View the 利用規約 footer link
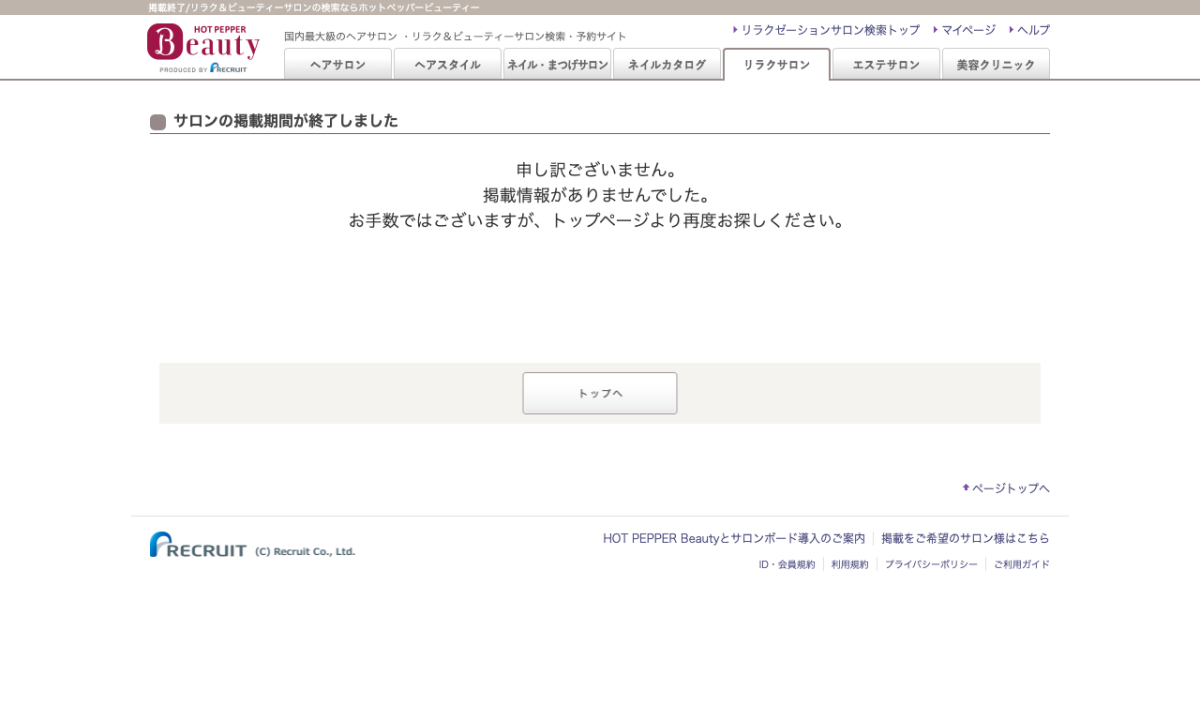Image resolution: width=1200 pixels, height=720 pixels. click(849, 564)
